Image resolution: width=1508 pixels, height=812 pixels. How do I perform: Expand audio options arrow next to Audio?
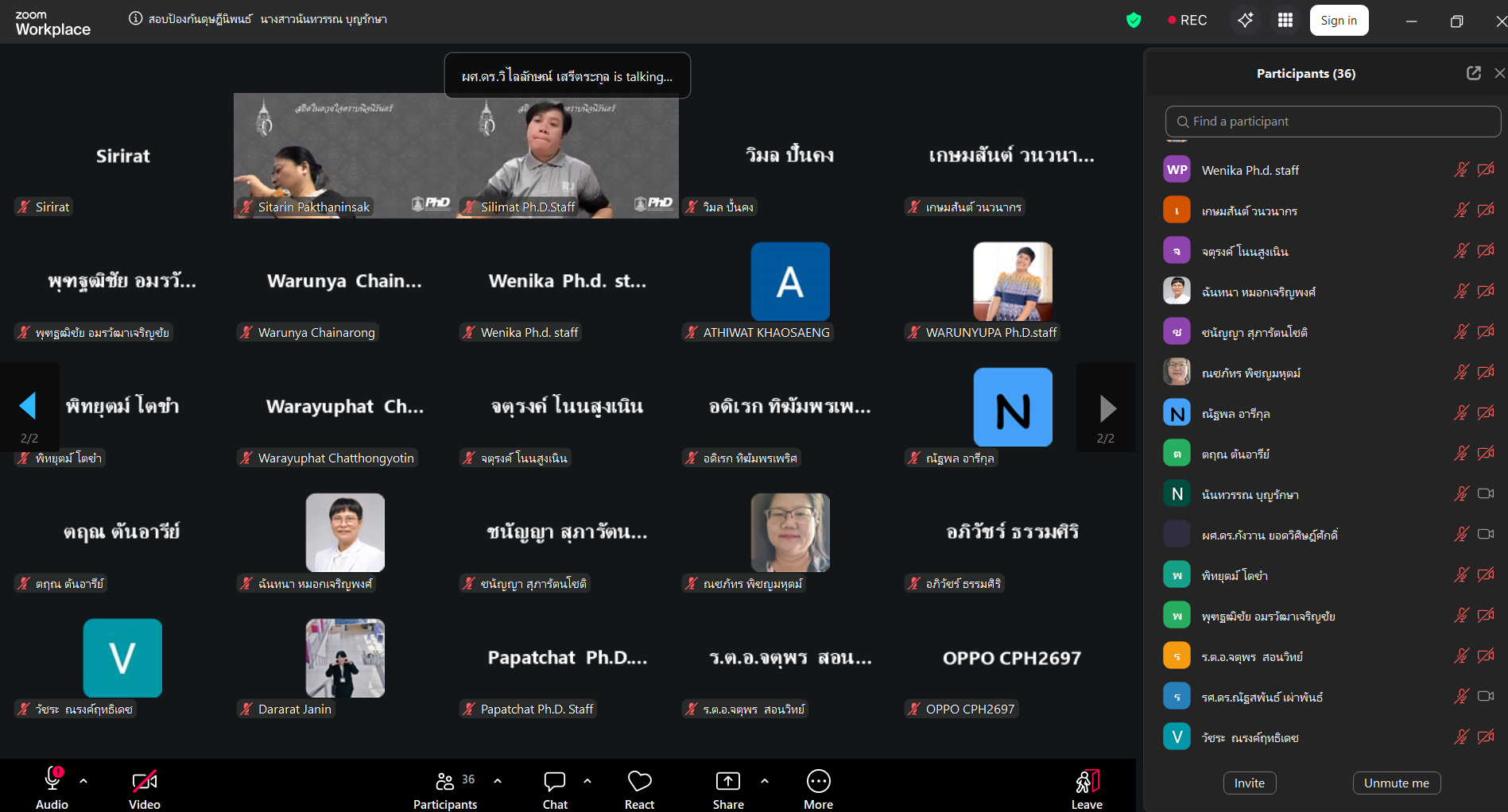click(x=83, y=781)
